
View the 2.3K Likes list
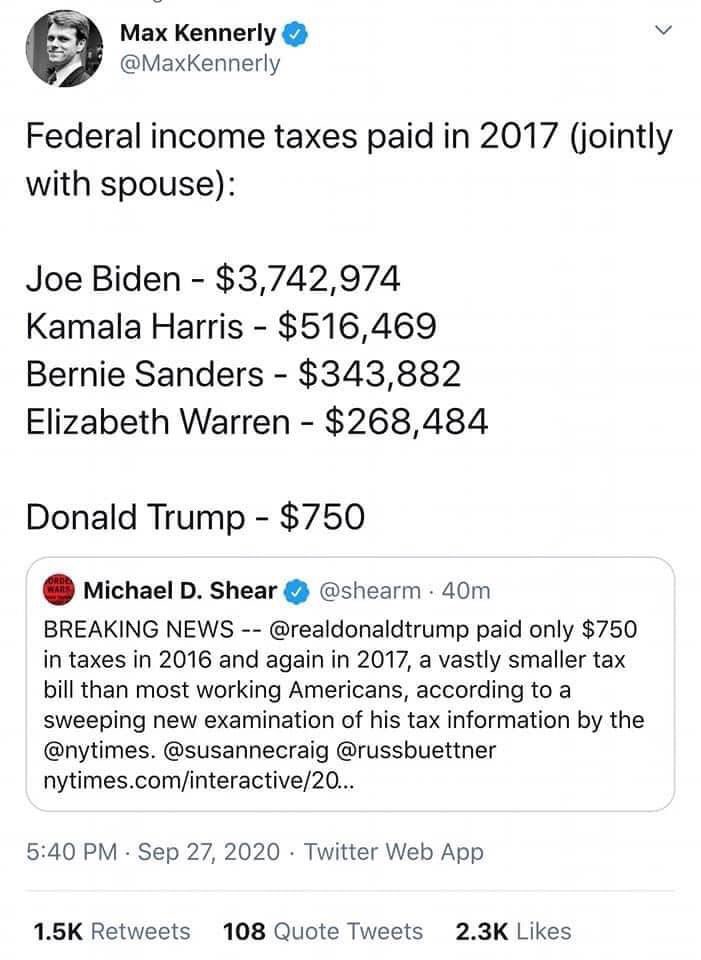pos(513,931)
